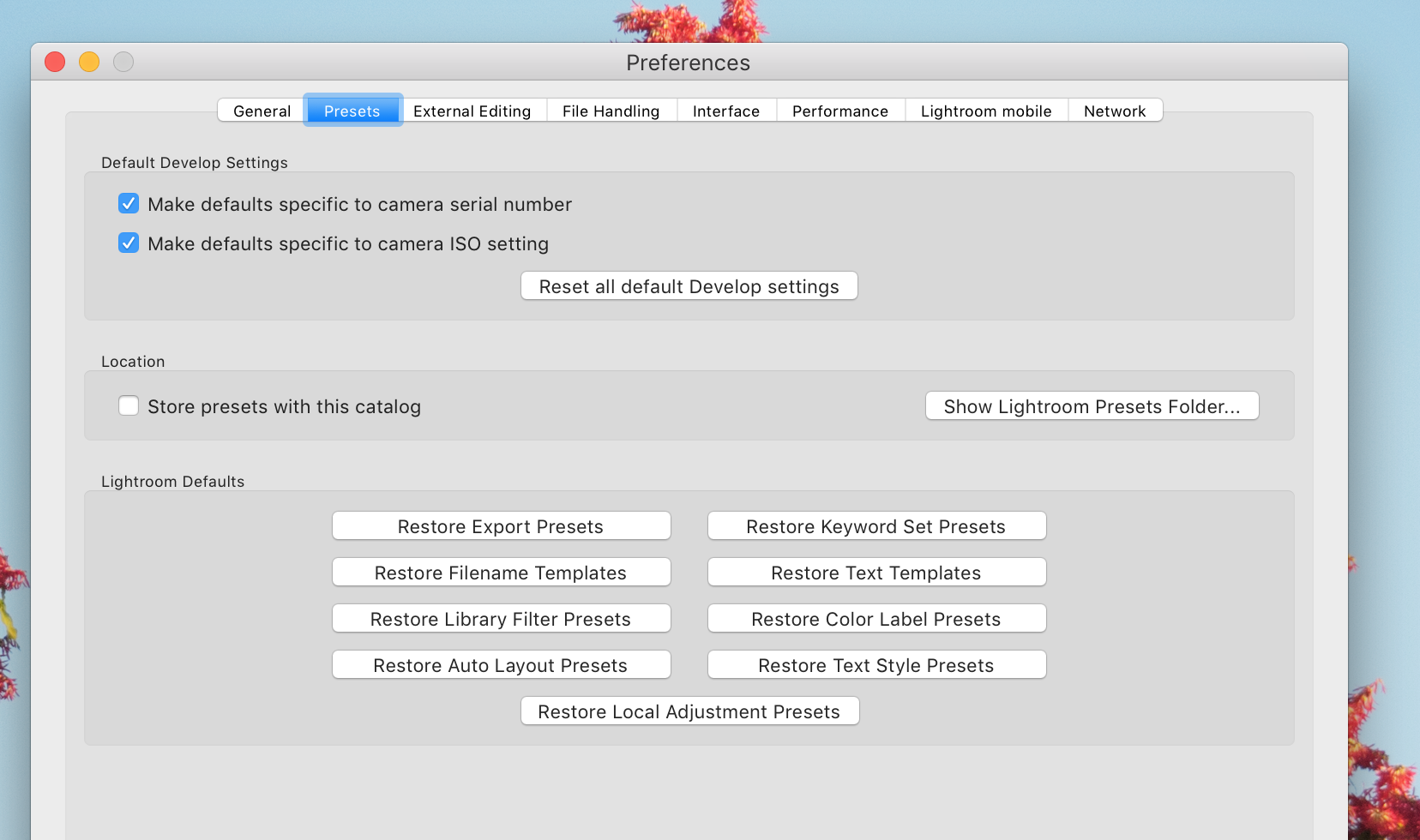Click the Default Develop Settings heading

(x=195, y=163)
